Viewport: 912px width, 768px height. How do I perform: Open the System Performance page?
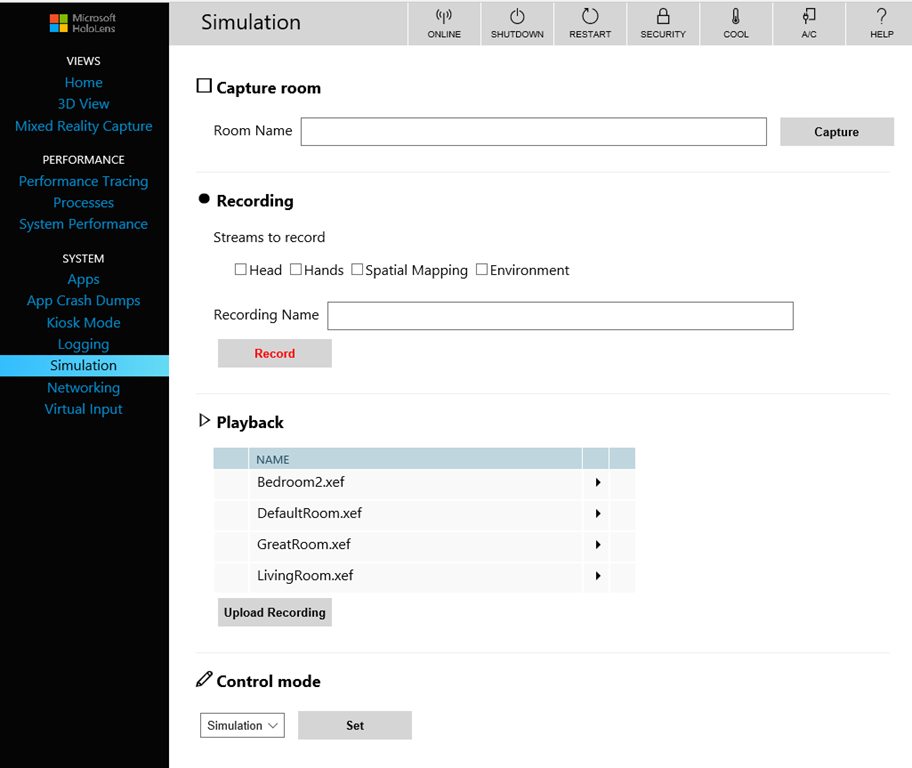[x=84, y=224]
